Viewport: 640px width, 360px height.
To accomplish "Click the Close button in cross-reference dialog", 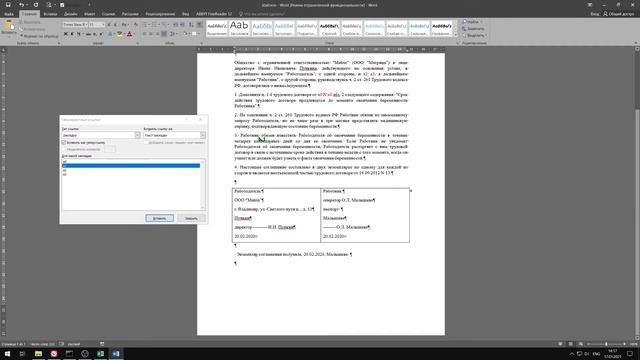I will point(191,218).
